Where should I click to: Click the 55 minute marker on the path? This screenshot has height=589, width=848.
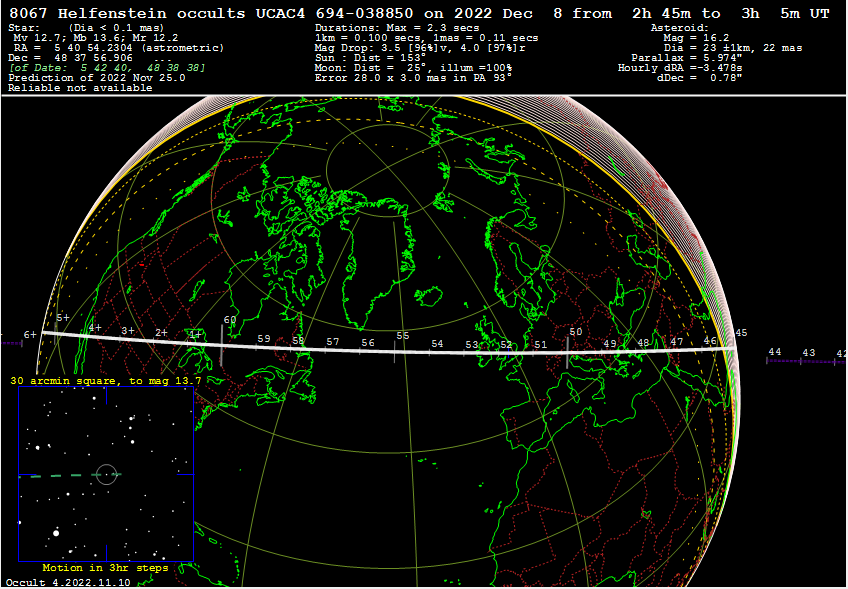[401, 336]
